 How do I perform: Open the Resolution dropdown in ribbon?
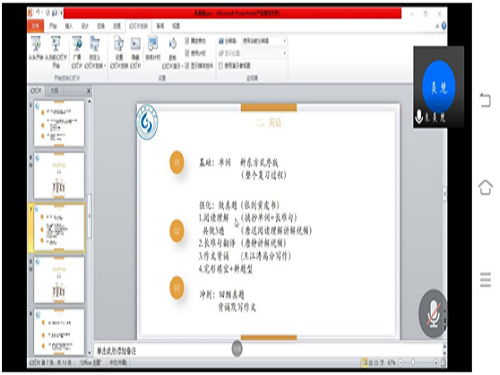[264, 41]
